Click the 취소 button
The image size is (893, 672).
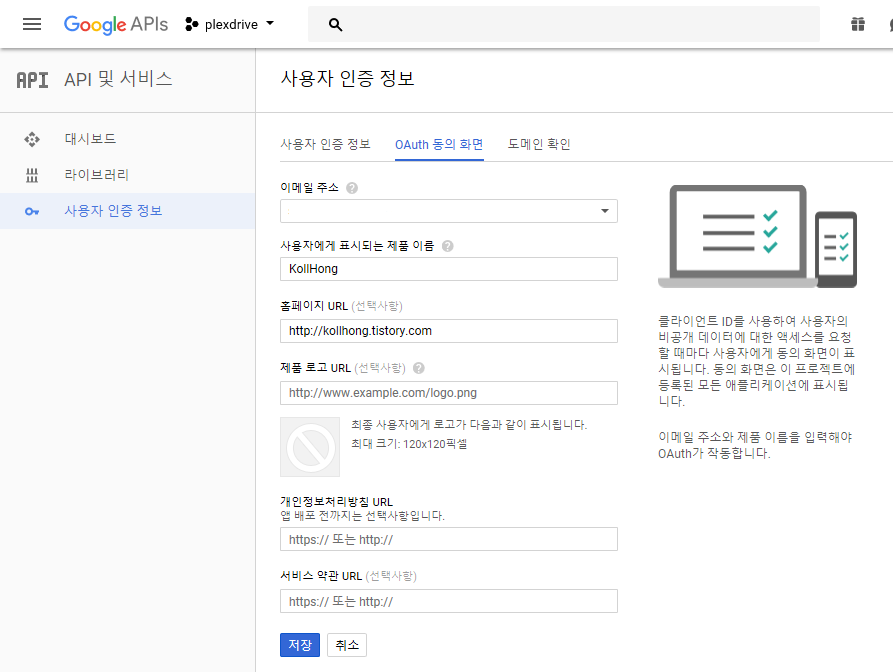[x=347, y=645]
